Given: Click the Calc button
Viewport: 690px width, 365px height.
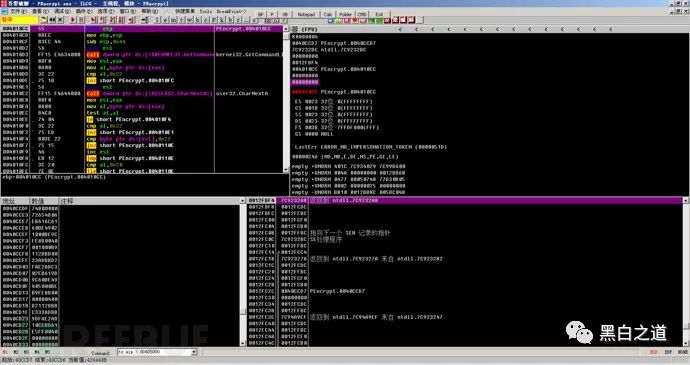Looking at the screenshot, I should (x=328, y=14).
